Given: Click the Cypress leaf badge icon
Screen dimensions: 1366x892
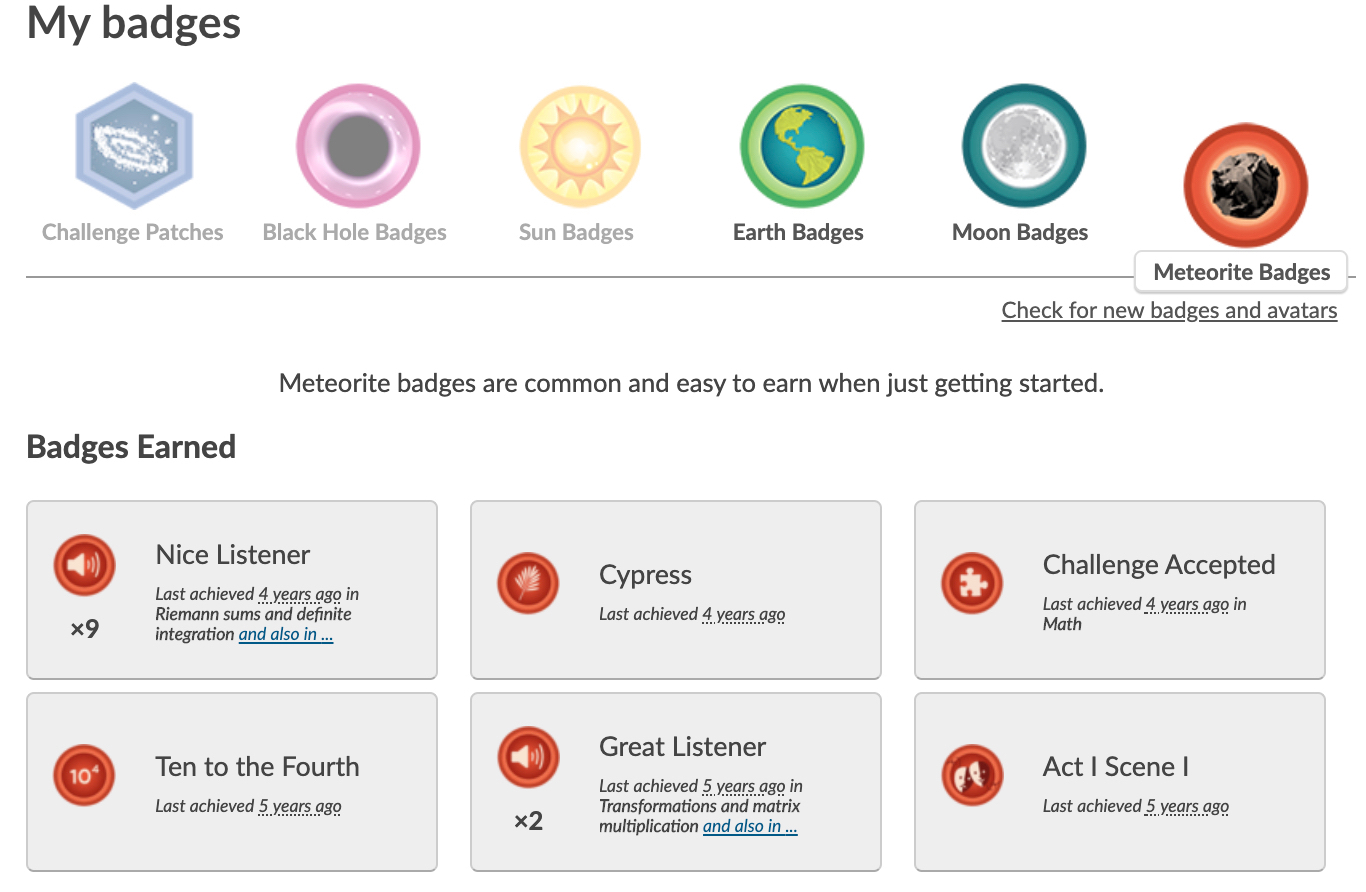Looking at the screenshot, I should pyautogui.click(x=528, y=583).
